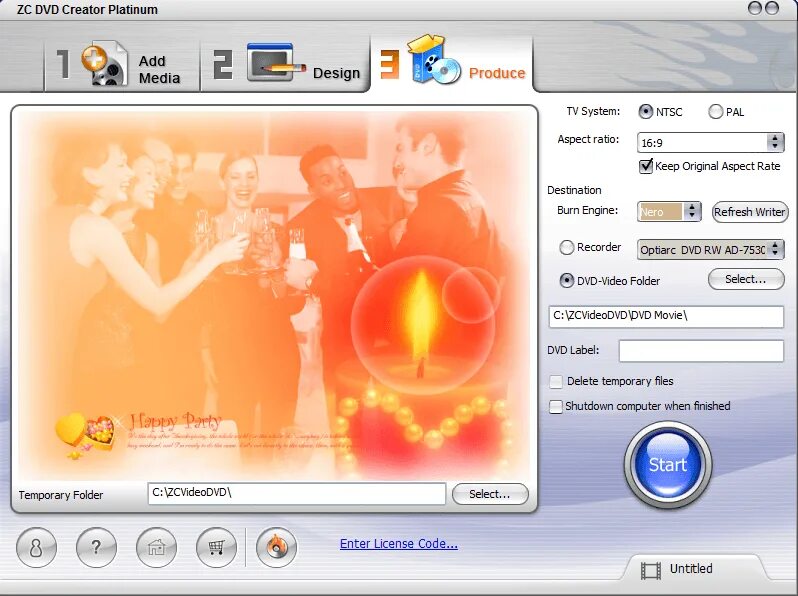Click the Produce DVD box icon

tap(434, 60)
